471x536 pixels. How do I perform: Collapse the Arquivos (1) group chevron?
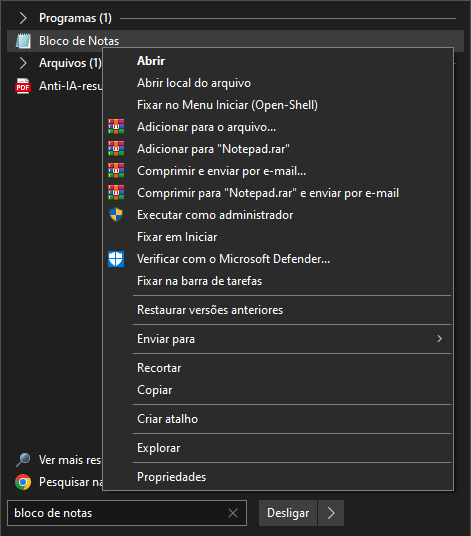coord(23,63)
